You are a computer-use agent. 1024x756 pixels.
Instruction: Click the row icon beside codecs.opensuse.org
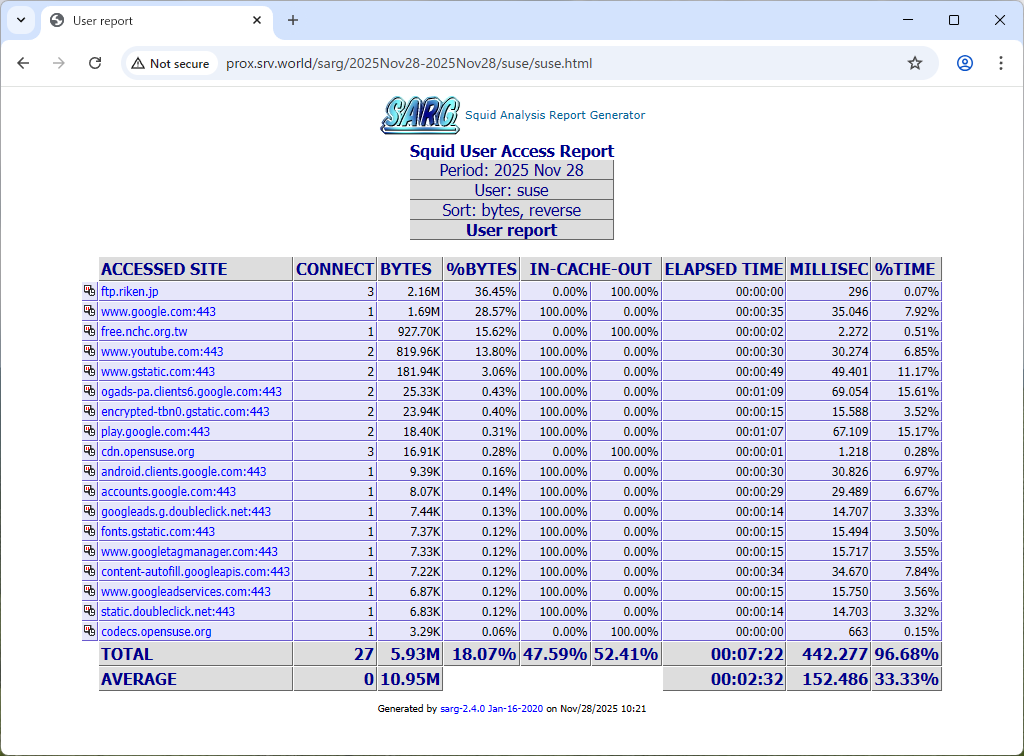click(x=89, y=631)
